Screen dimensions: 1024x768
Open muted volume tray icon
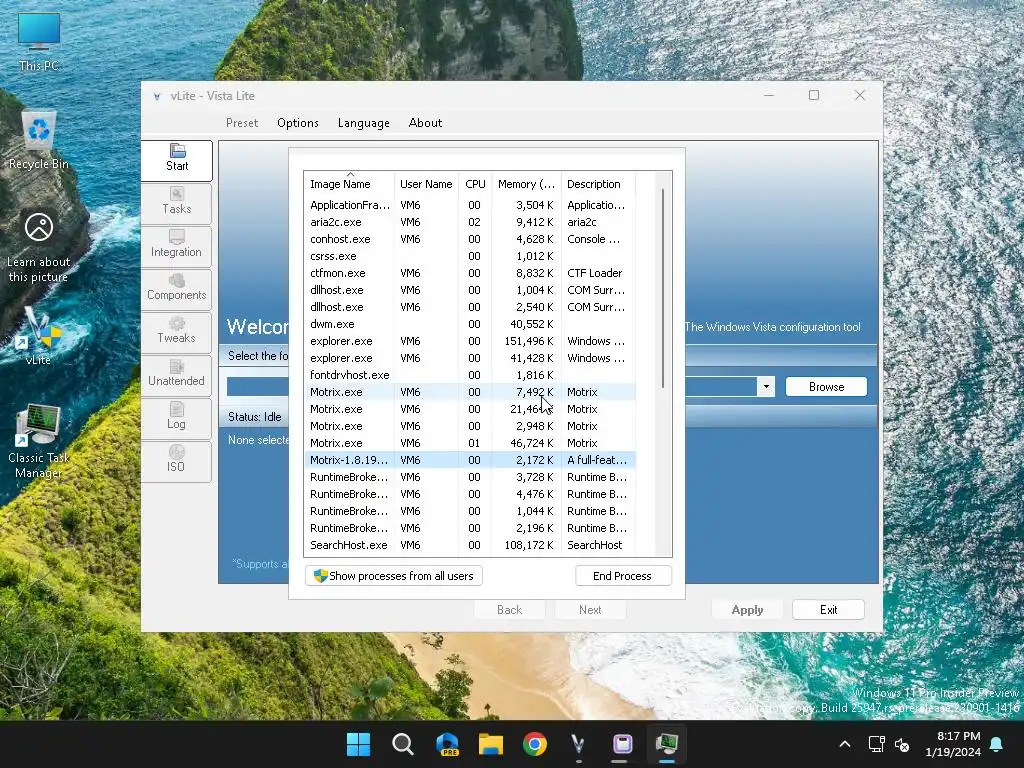click(902, 744)
